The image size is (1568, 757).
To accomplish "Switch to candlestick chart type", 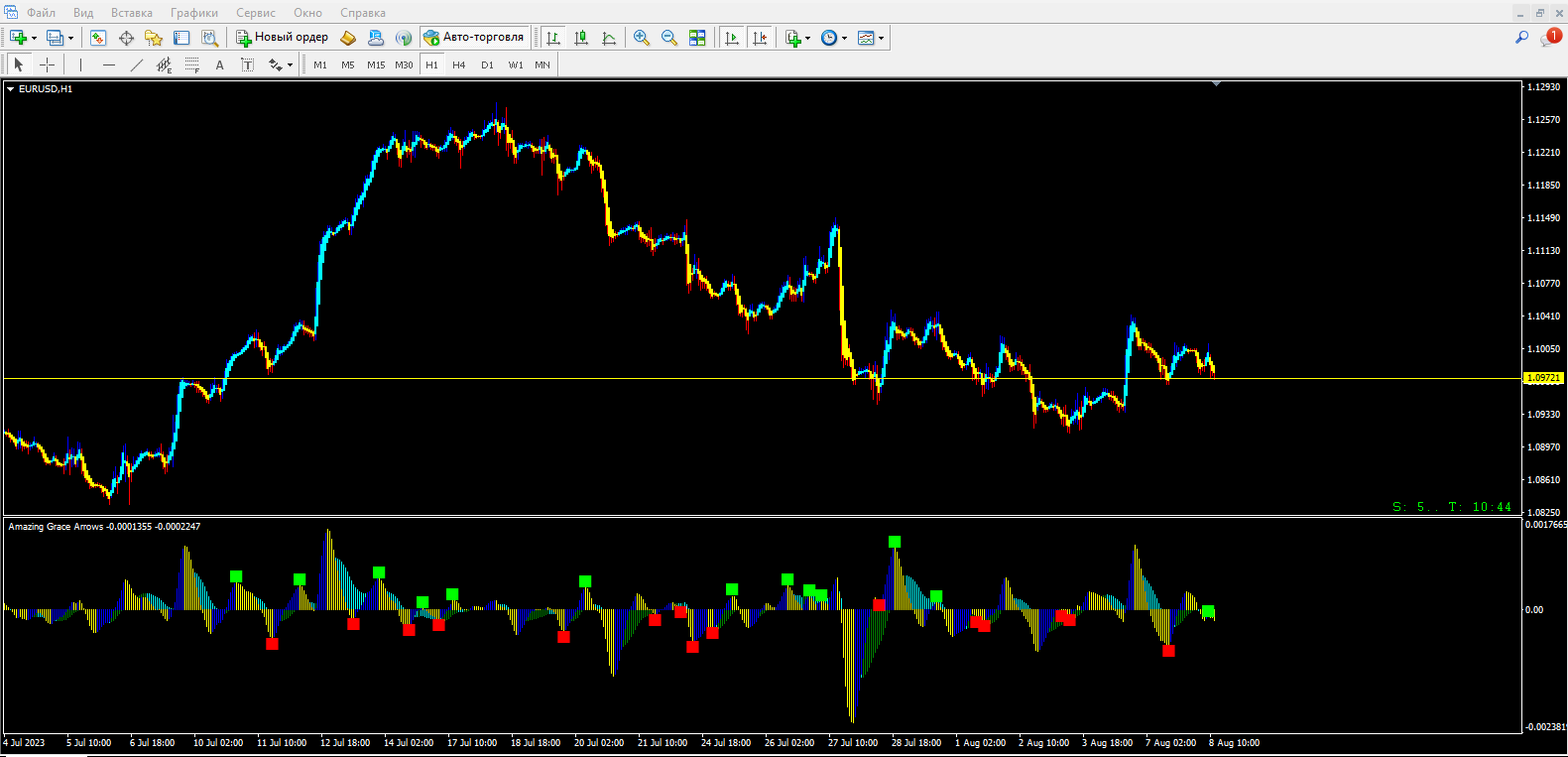I will click(581, 38).
